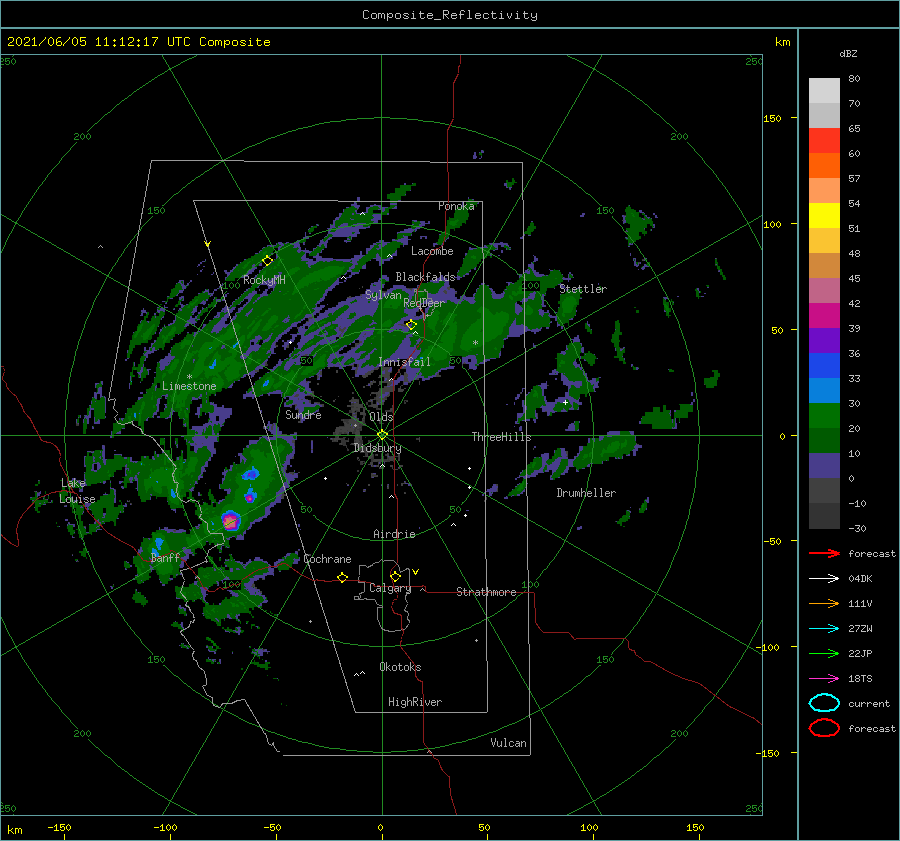
Task: Click the Blackfalds town label
Action: pyautogui.click(x=425, y=277)
